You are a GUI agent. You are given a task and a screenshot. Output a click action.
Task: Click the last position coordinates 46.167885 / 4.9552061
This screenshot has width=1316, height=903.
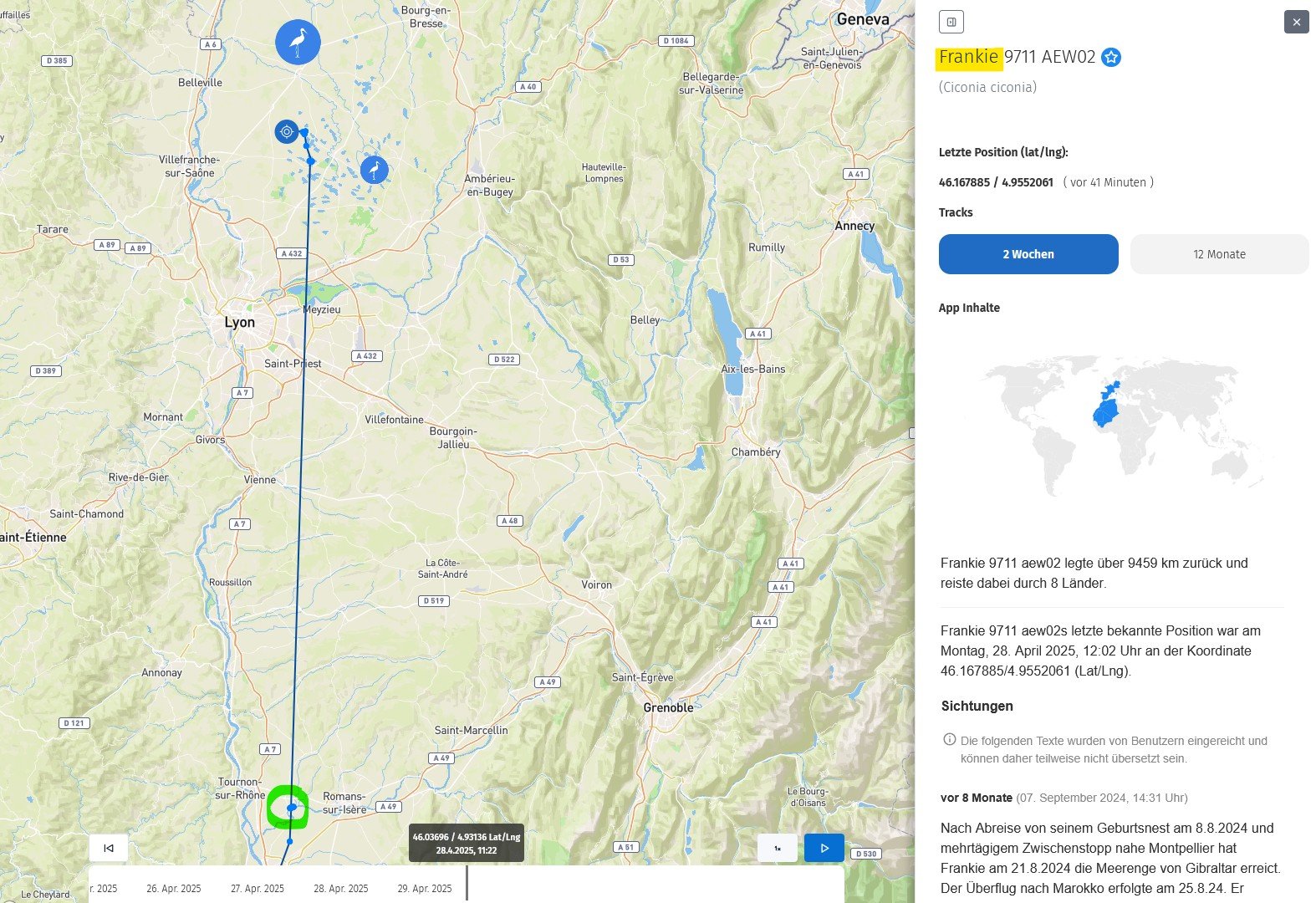pyautogui.click(x=996, y=182)
